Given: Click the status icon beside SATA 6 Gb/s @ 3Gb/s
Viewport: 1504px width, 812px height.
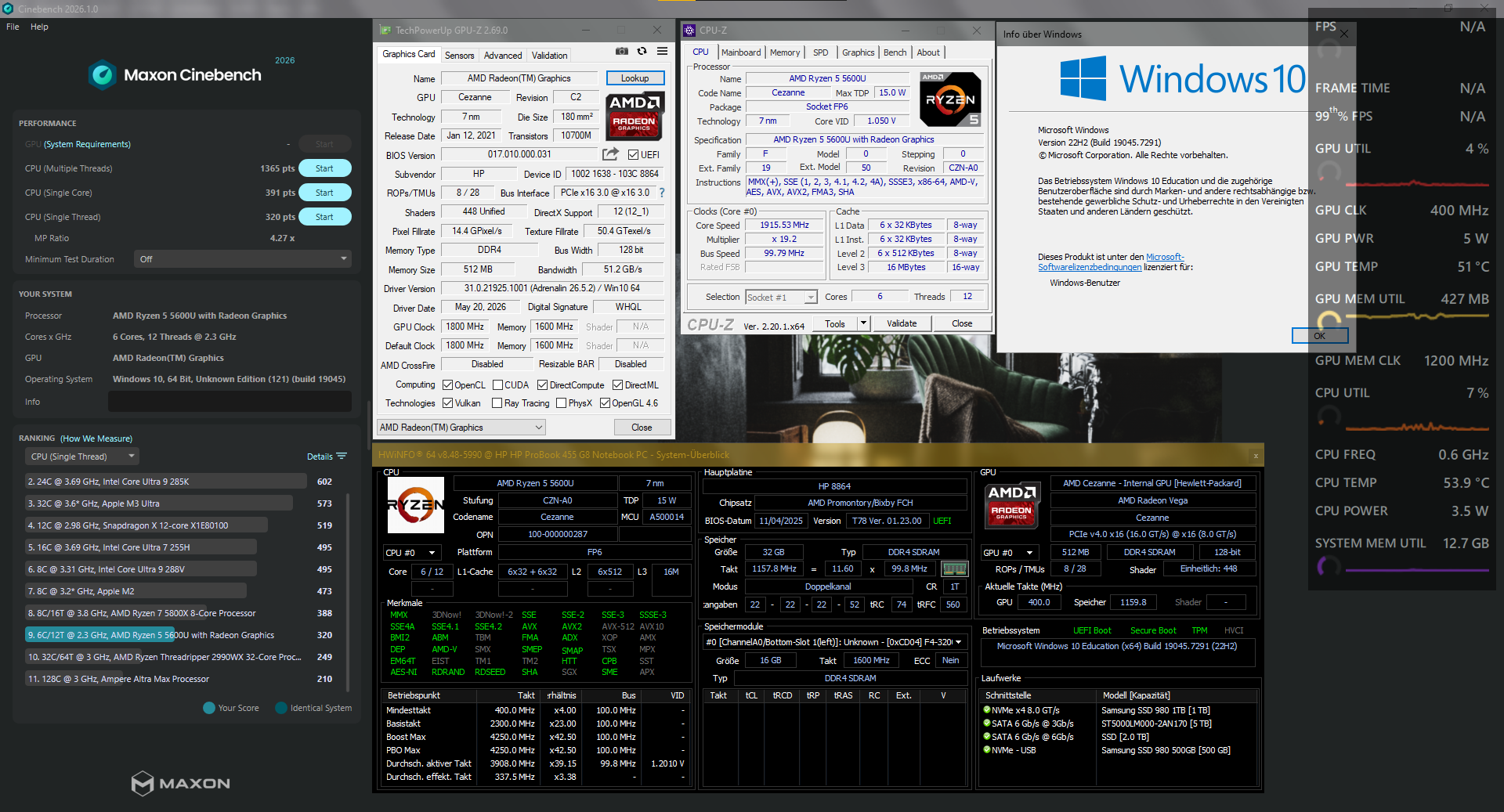Looking at the screenshot, I should (x=987, y=724).
